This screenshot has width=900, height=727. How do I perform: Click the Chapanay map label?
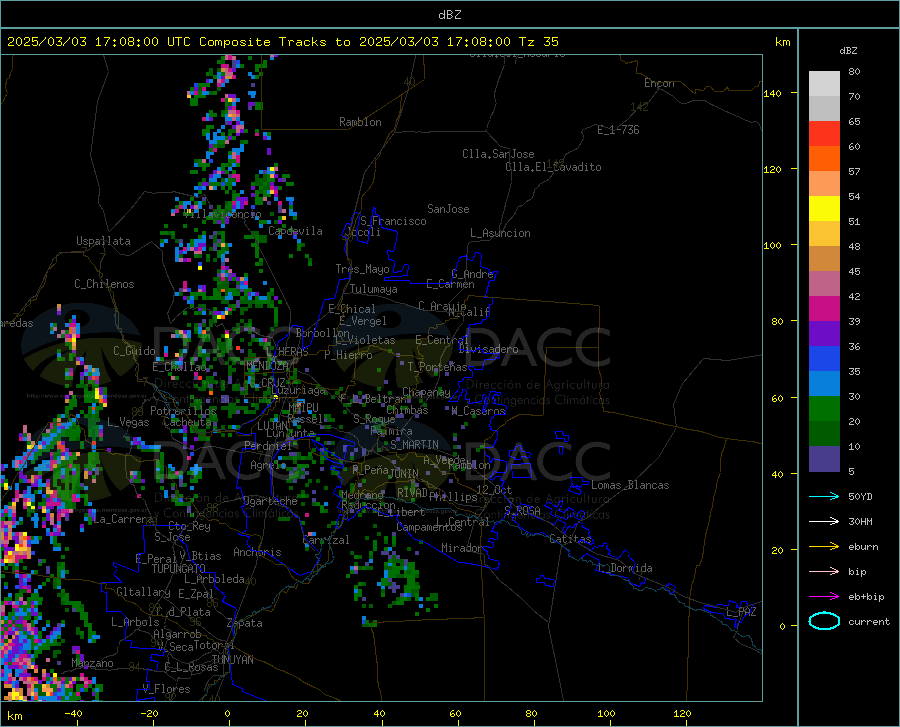point(426,392)
